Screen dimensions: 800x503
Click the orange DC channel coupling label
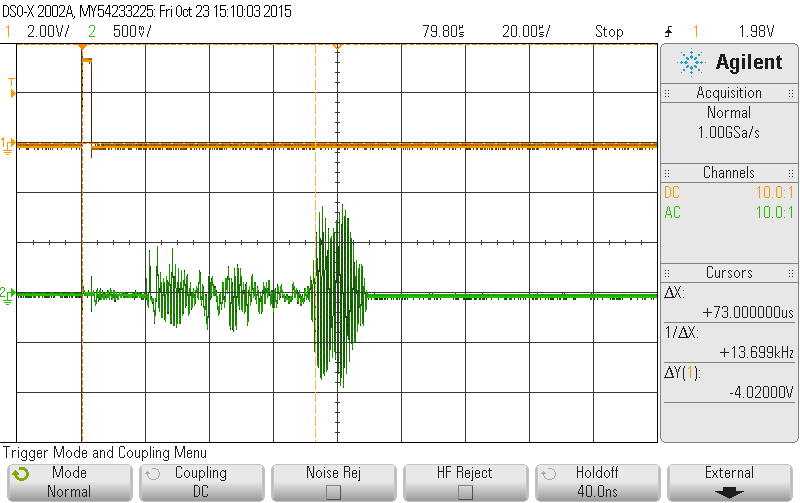pyautogui.click(x=672, y=192)
